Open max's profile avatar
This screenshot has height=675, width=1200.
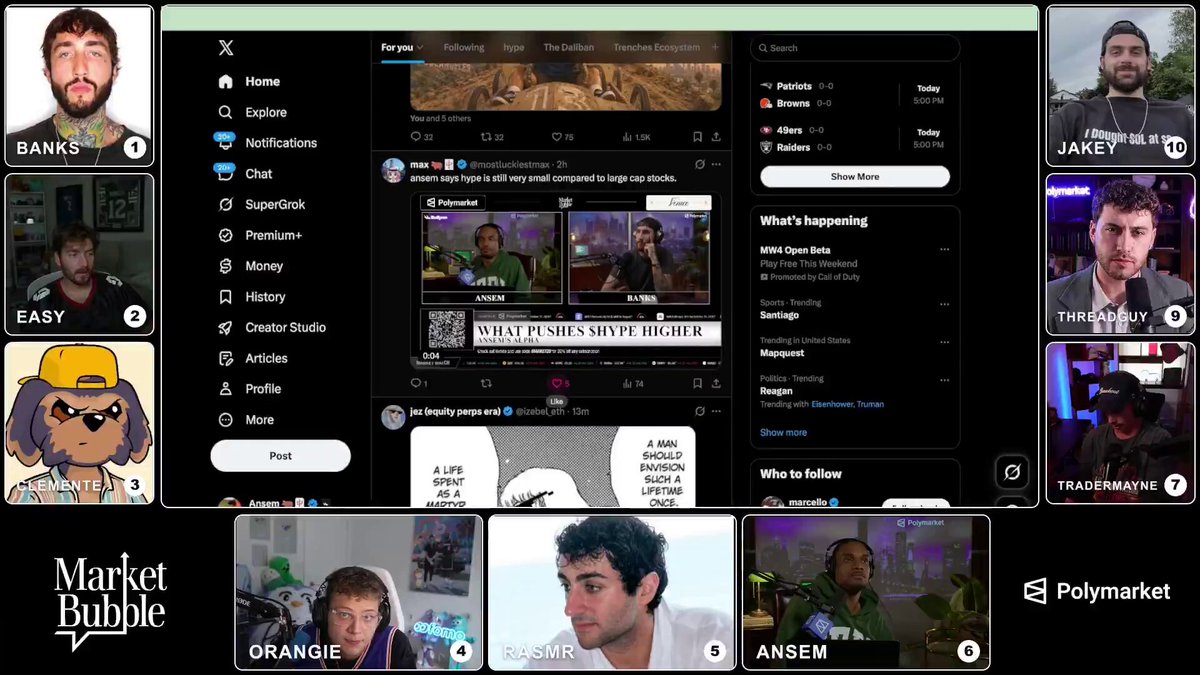point(393,170)
